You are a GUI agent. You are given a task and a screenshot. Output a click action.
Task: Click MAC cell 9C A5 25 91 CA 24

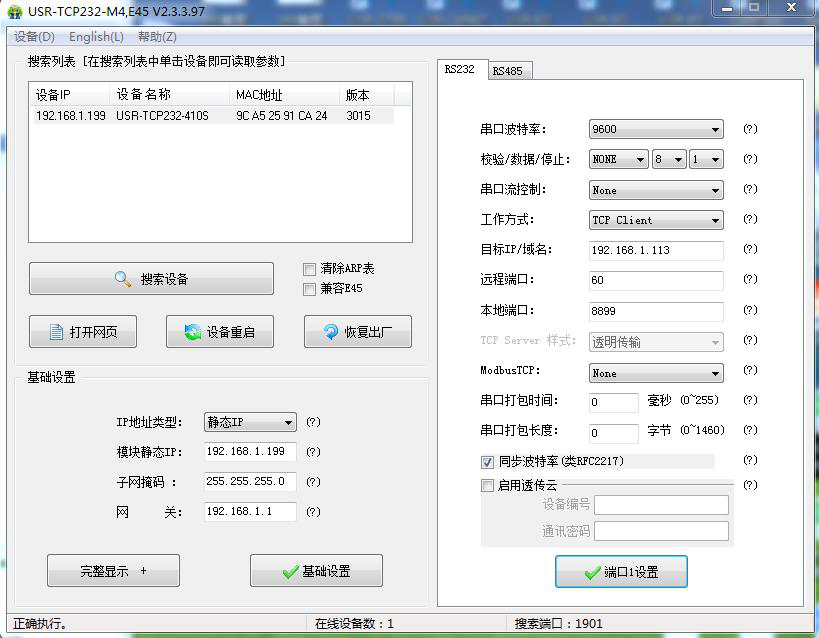click(282, 115)
